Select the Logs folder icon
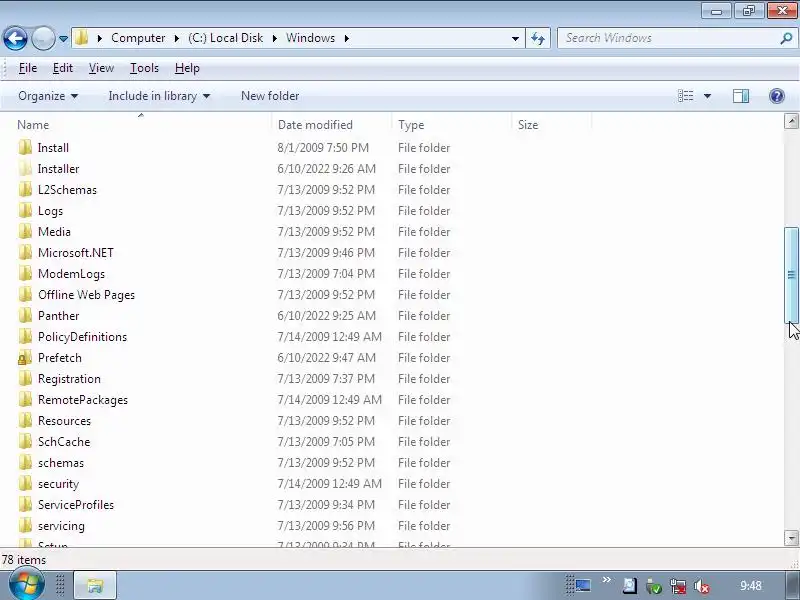The width and height of the screenshot is (800, 600). click(x=25, y=210)
